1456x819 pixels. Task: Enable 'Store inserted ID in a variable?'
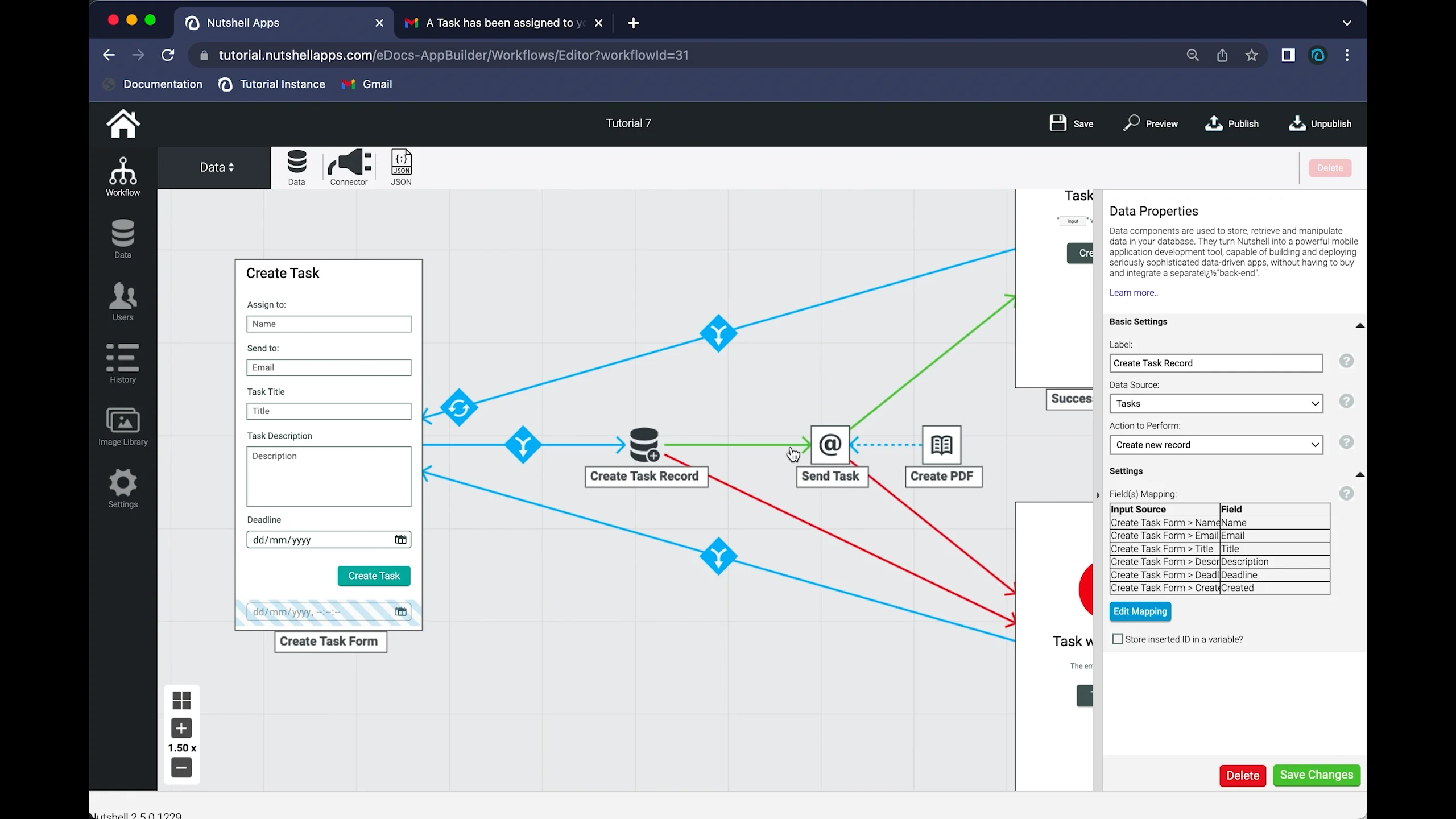click(1116, 639)
